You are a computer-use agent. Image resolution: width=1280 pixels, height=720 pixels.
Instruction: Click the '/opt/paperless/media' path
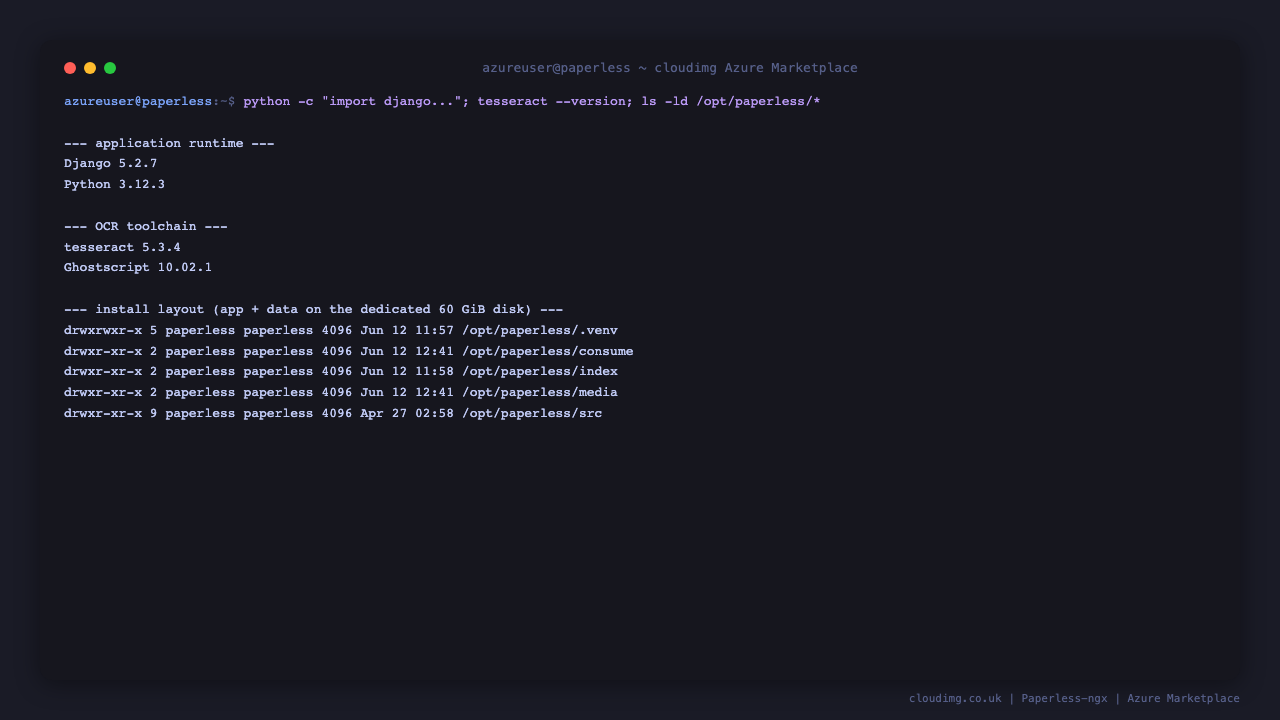540,392
